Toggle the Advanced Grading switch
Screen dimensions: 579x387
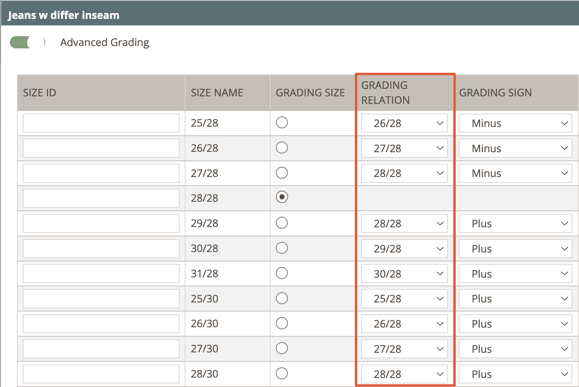point(28,42)
